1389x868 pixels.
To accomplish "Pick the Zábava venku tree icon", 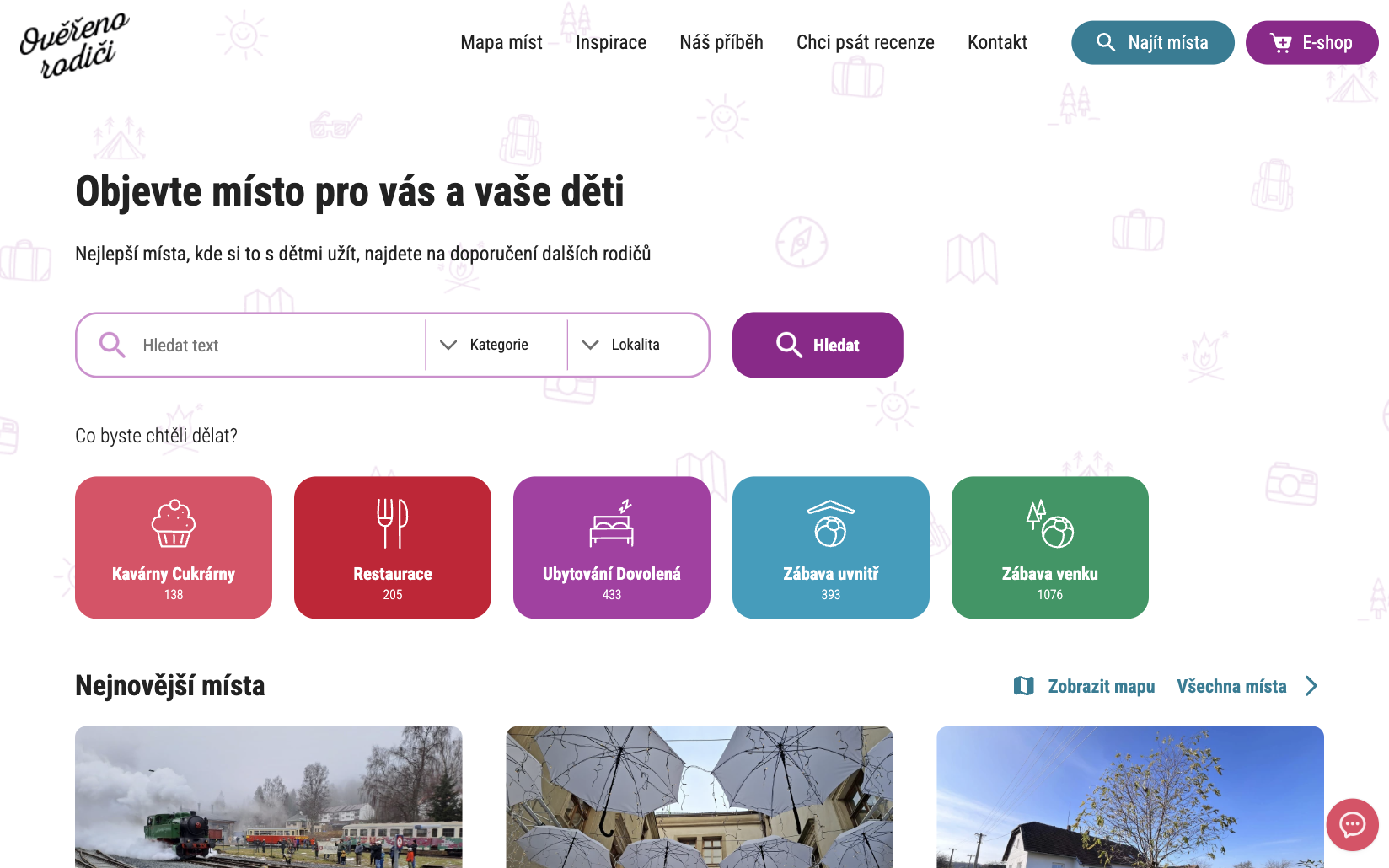I will click(x=1049, y=524).
